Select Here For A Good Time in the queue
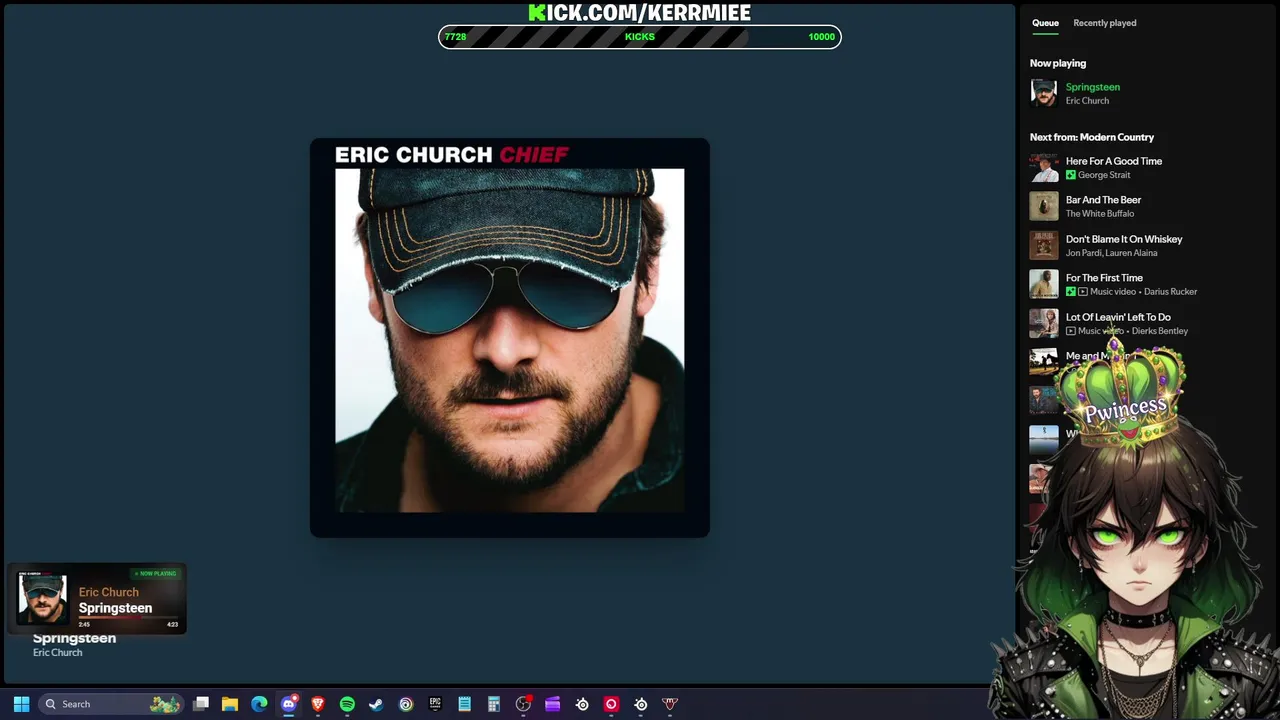This screenshot has height=720, width=1280. point(1114,161)
